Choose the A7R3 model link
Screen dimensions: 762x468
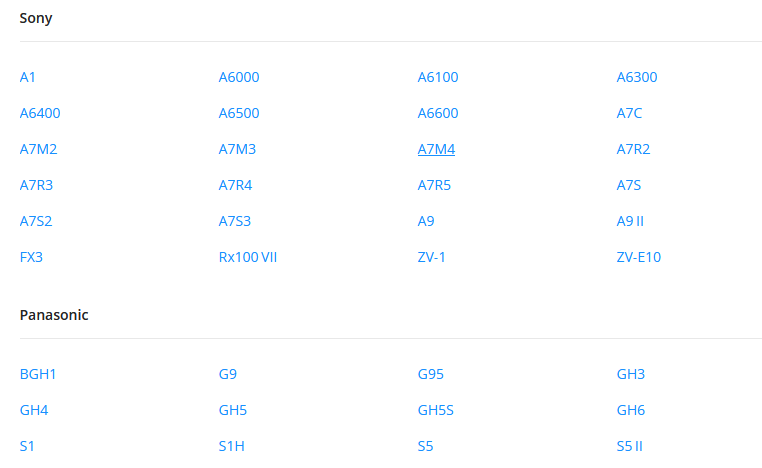(x=36, y=185)
